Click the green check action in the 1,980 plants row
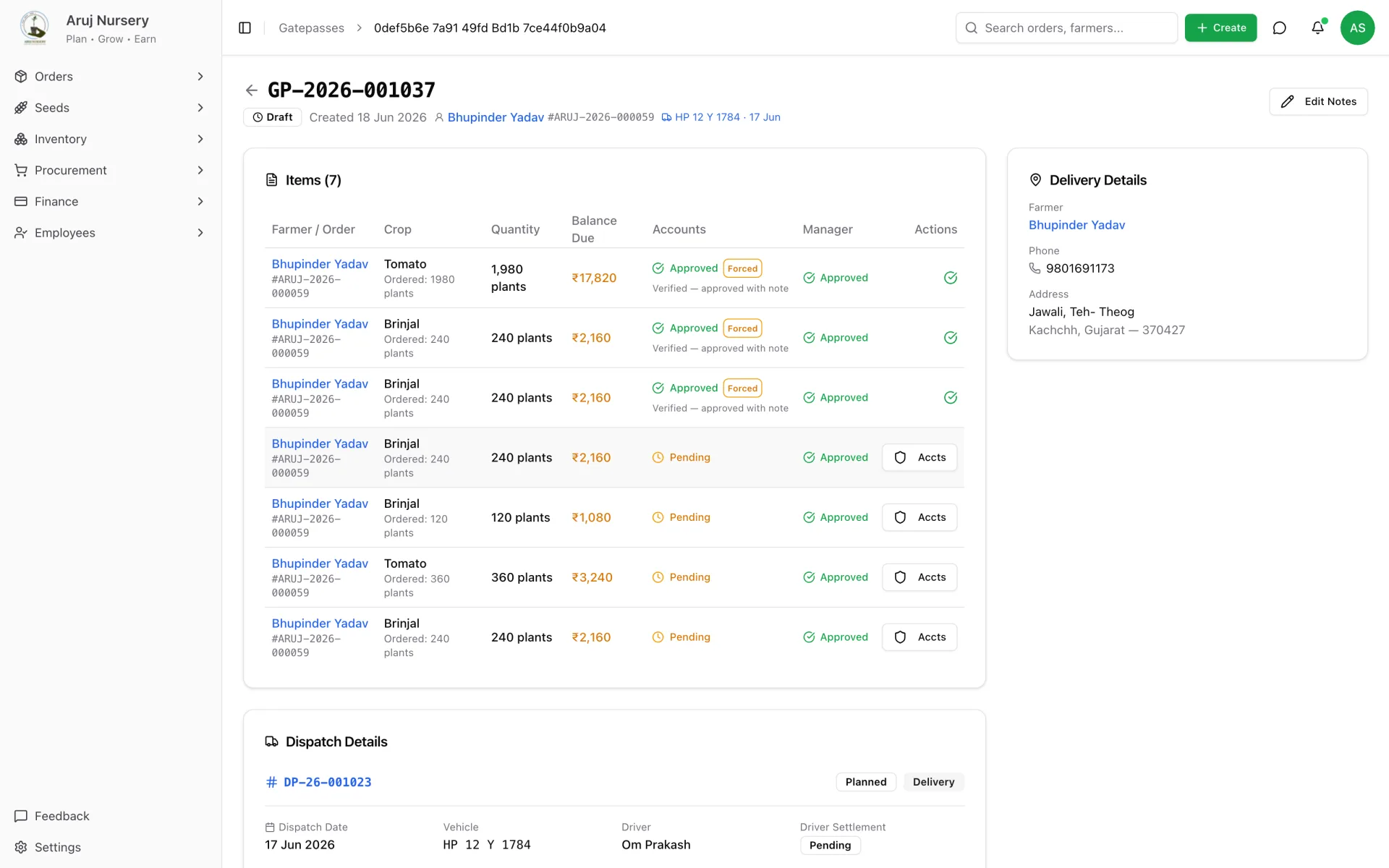 point(951,278)
